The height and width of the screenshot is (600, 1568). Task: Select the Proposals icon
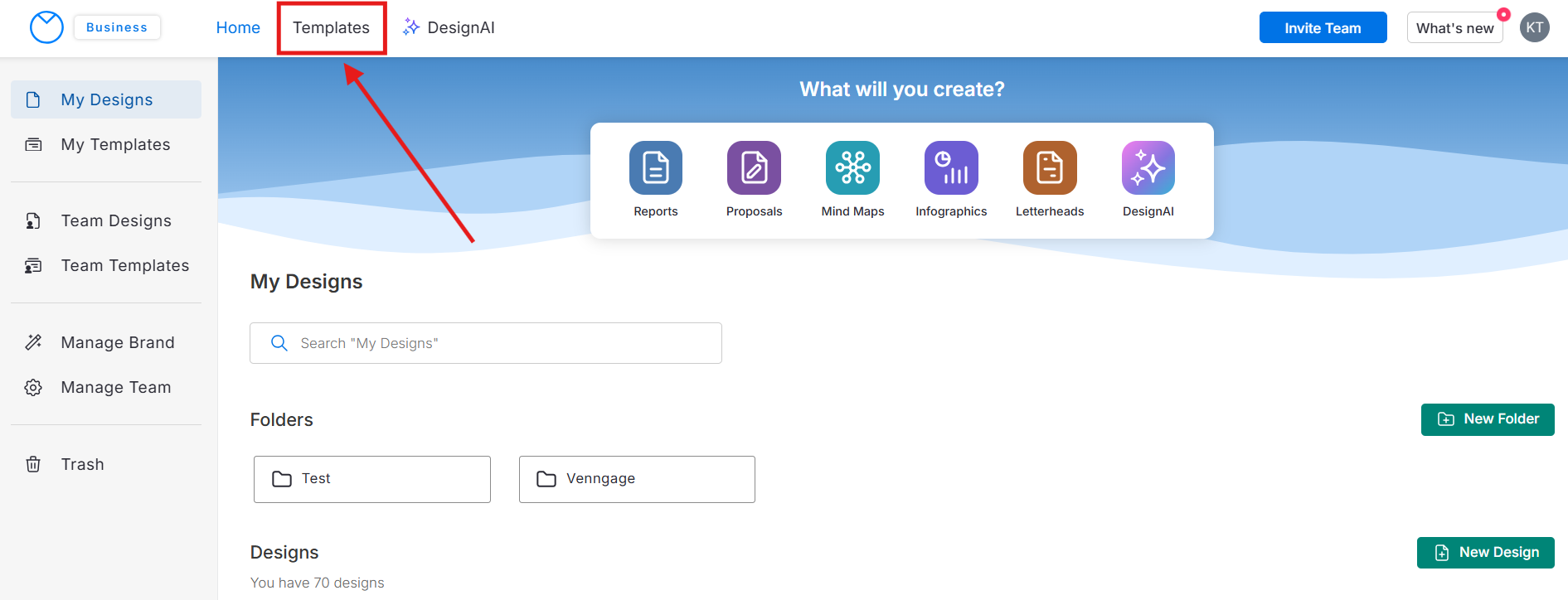[754, 167]
